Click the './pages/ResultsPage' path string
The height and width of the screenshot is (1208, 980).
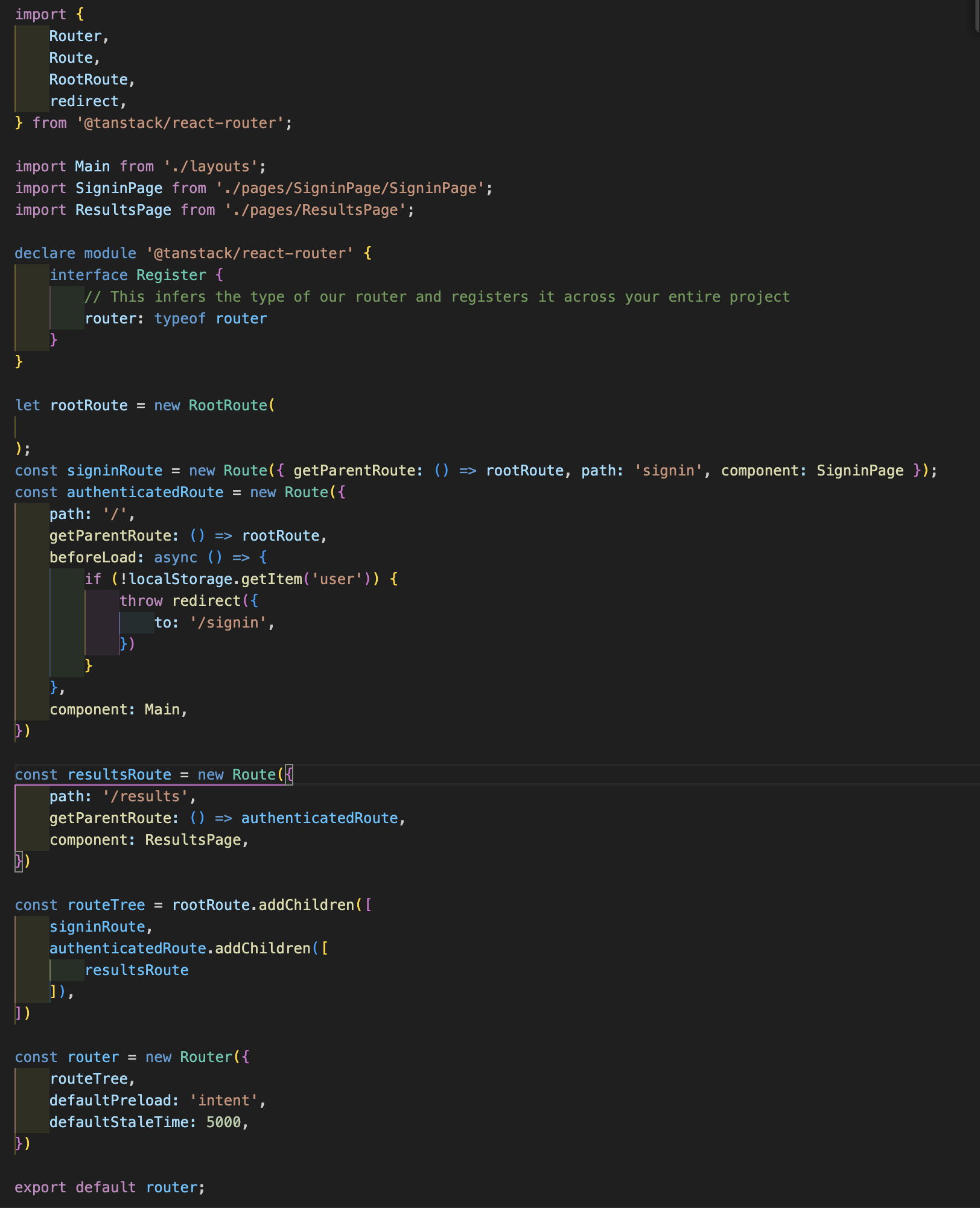(315, 210)
